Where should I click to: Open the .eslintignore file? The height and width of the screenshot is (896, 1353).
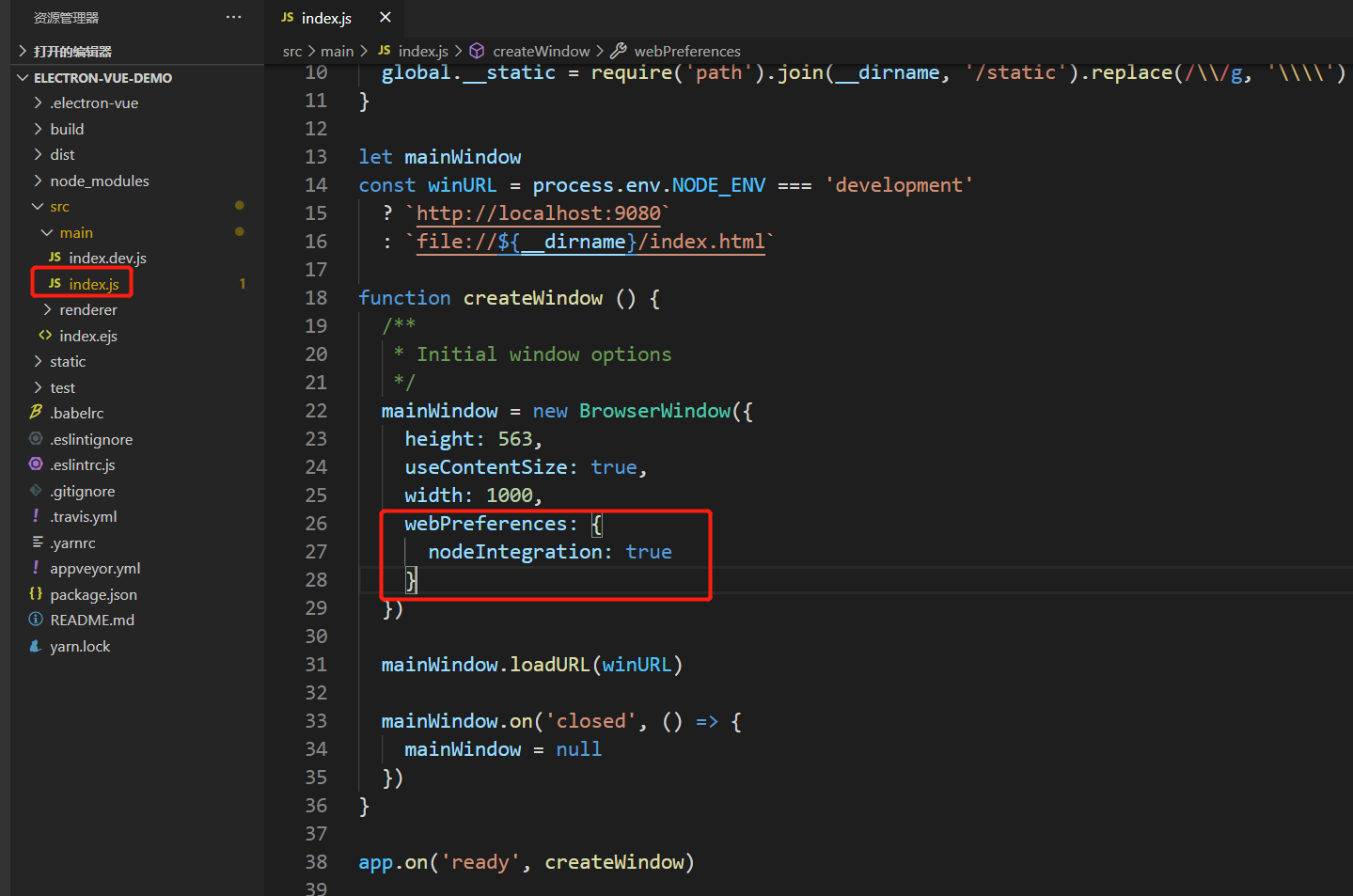(91, 439)
